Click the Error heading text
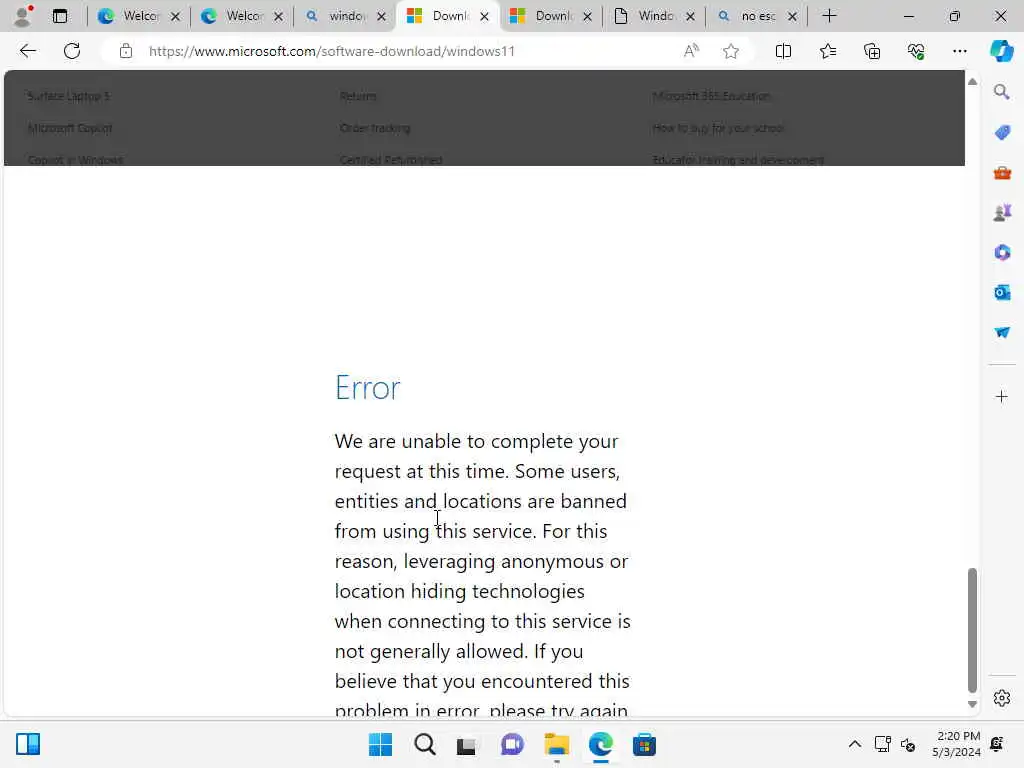This screenshot has height=768, width=1024. 367,388
